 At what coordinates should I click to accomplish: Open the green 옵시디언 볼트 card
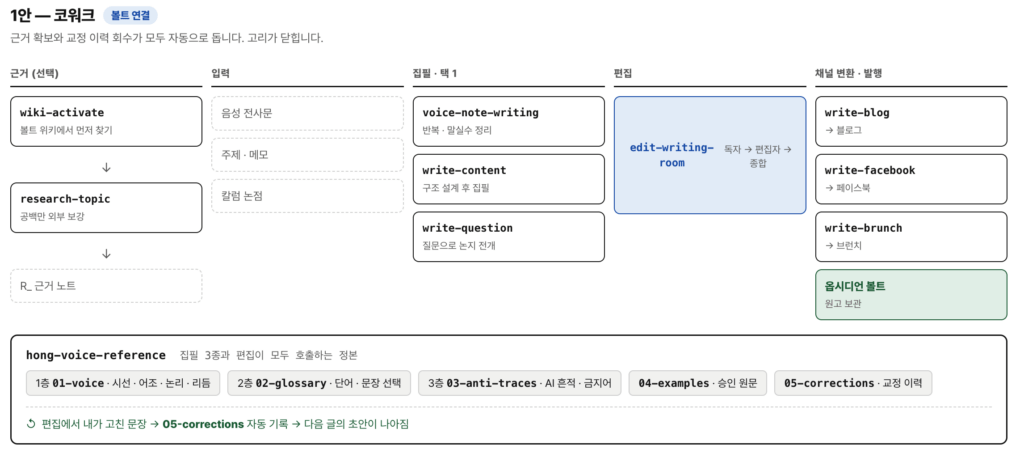tap(911, 294)
